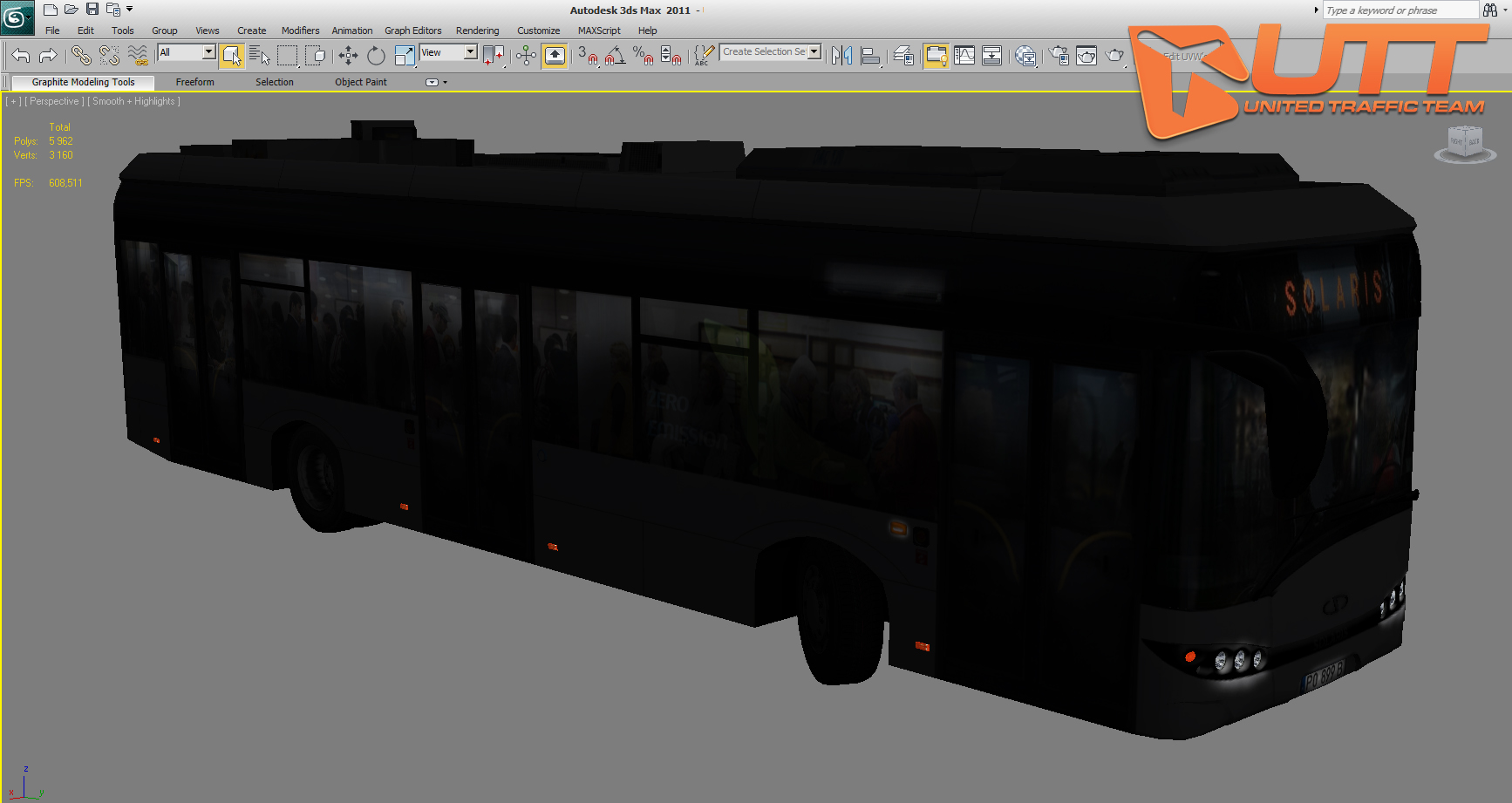Open the Edit menu
1512x803 pixels.
coord(85,31)
